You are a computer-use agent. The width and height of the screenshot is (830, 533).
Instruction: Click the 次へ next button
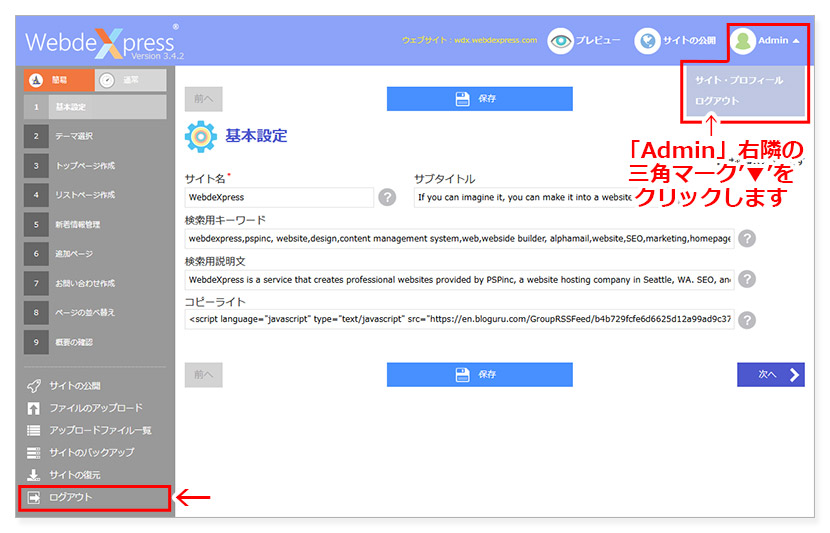(771, 375)
